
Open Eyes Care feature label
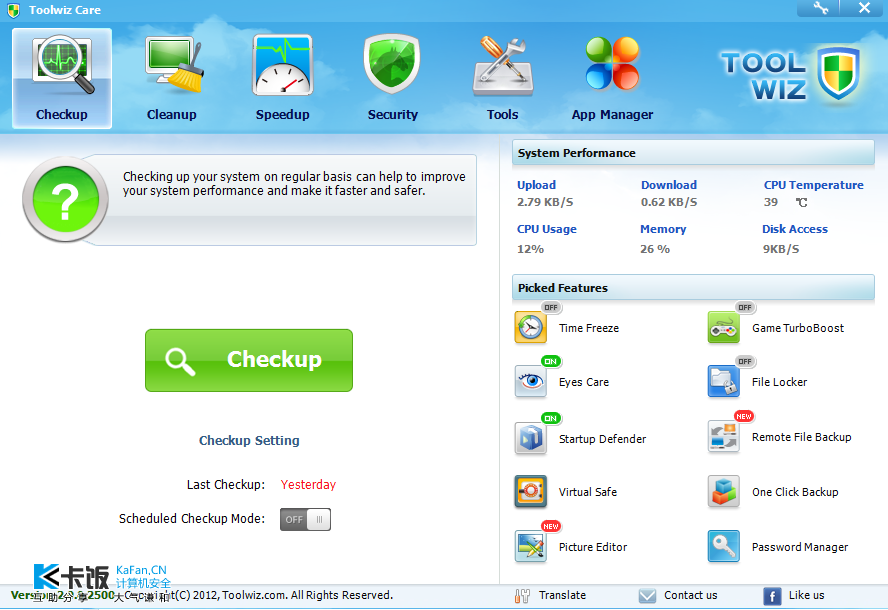pyautogui.click(x=584, y=382)
